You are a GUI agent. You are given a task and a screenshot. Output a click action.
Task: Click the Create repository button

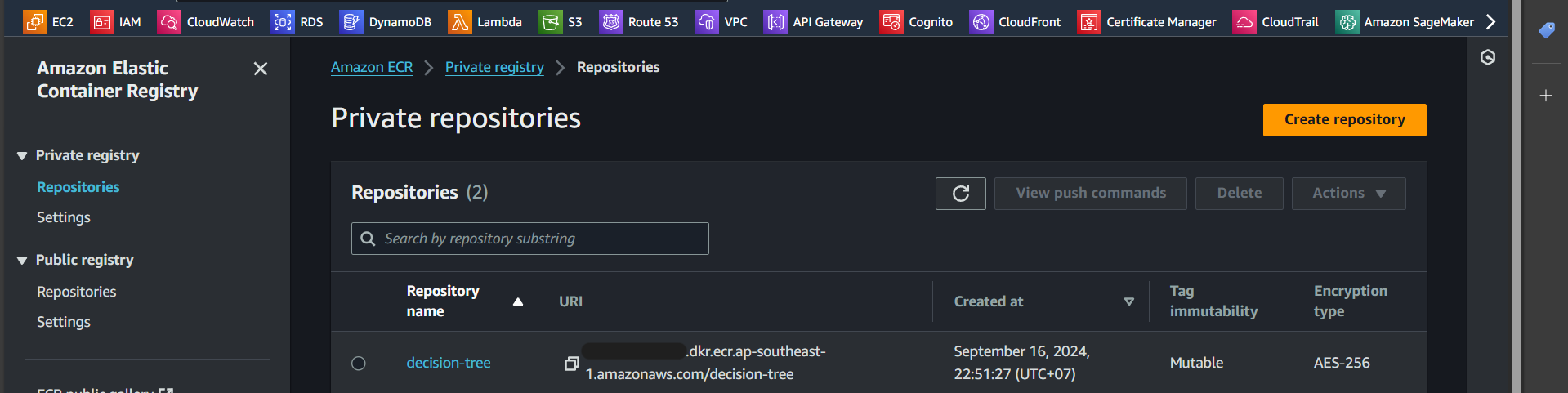click(1345, 120)
